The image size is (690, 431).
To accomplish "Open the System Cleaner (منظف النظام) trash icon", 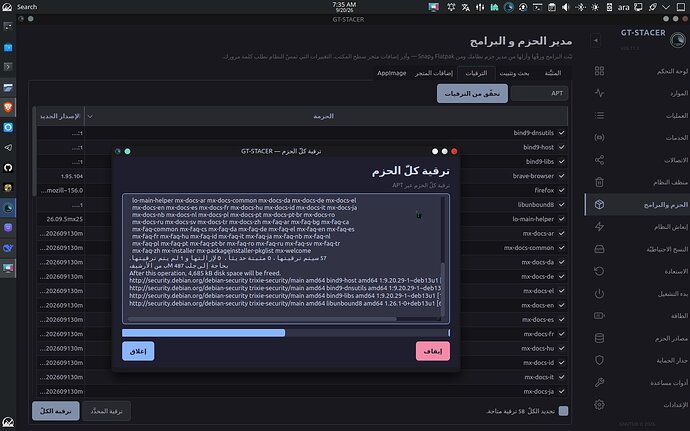I will click(x=599, y=182).
